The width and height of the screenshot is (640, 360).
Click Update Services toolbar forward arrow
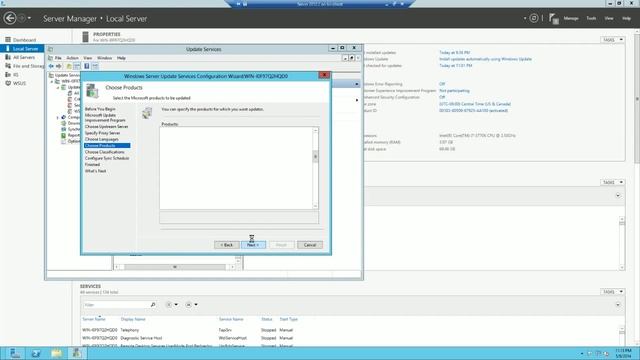point(59,66)
